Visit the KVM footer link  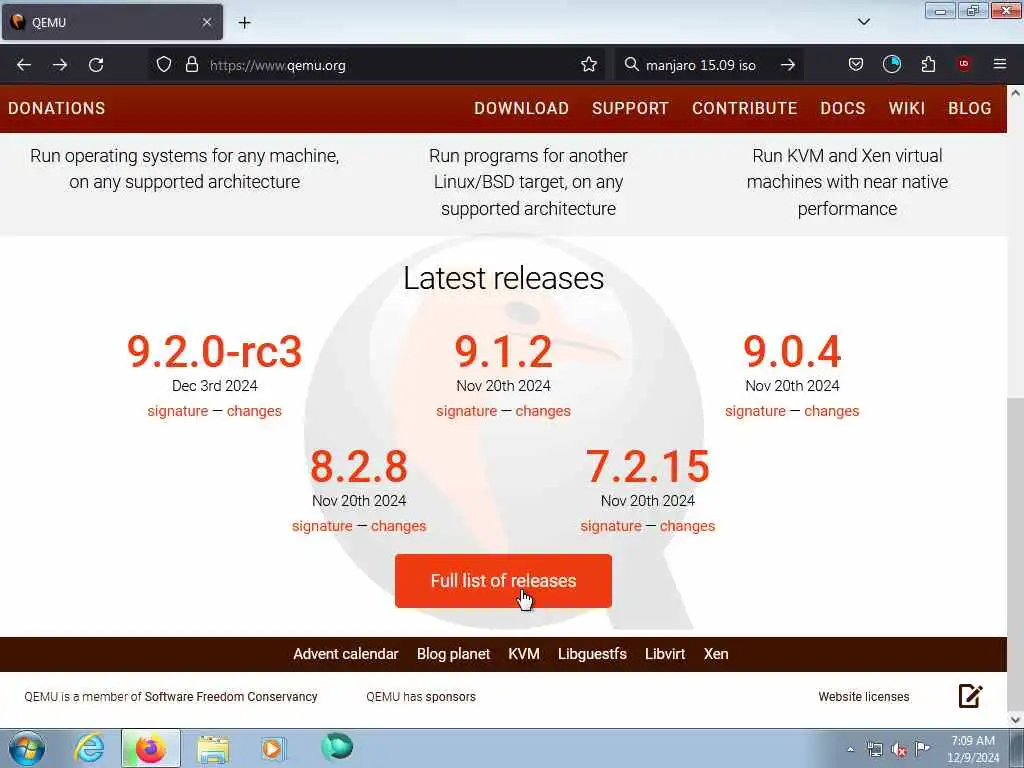524,654
